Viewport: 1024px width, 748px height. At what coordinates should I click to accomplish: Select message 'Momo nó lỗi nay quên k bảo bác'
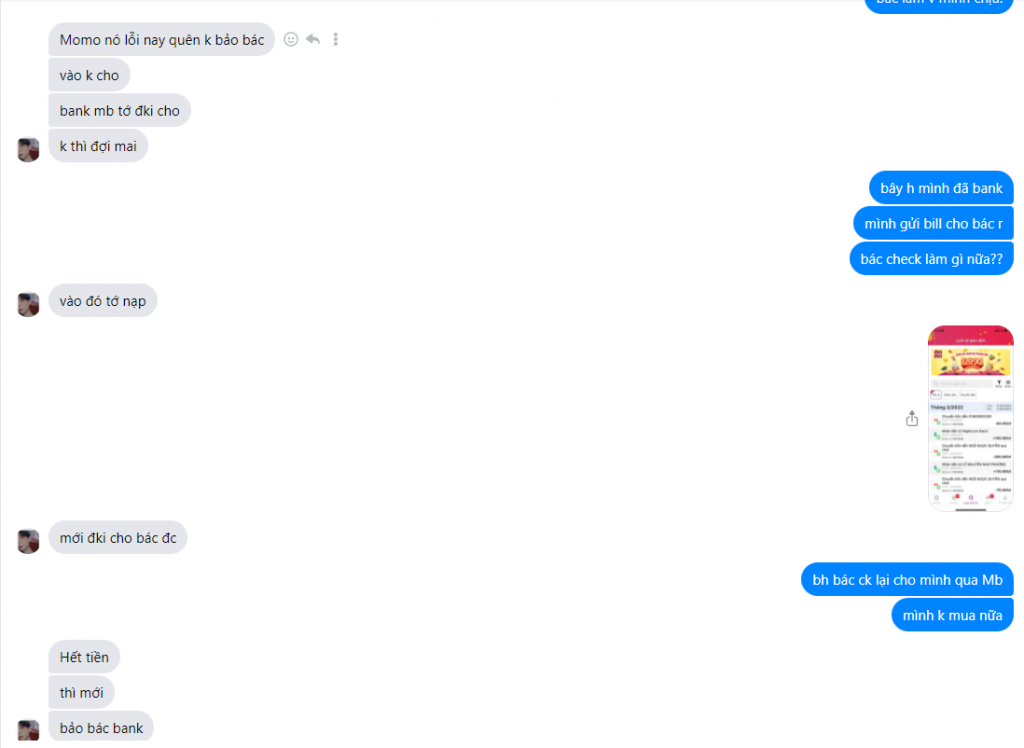(x=162, y=40)
